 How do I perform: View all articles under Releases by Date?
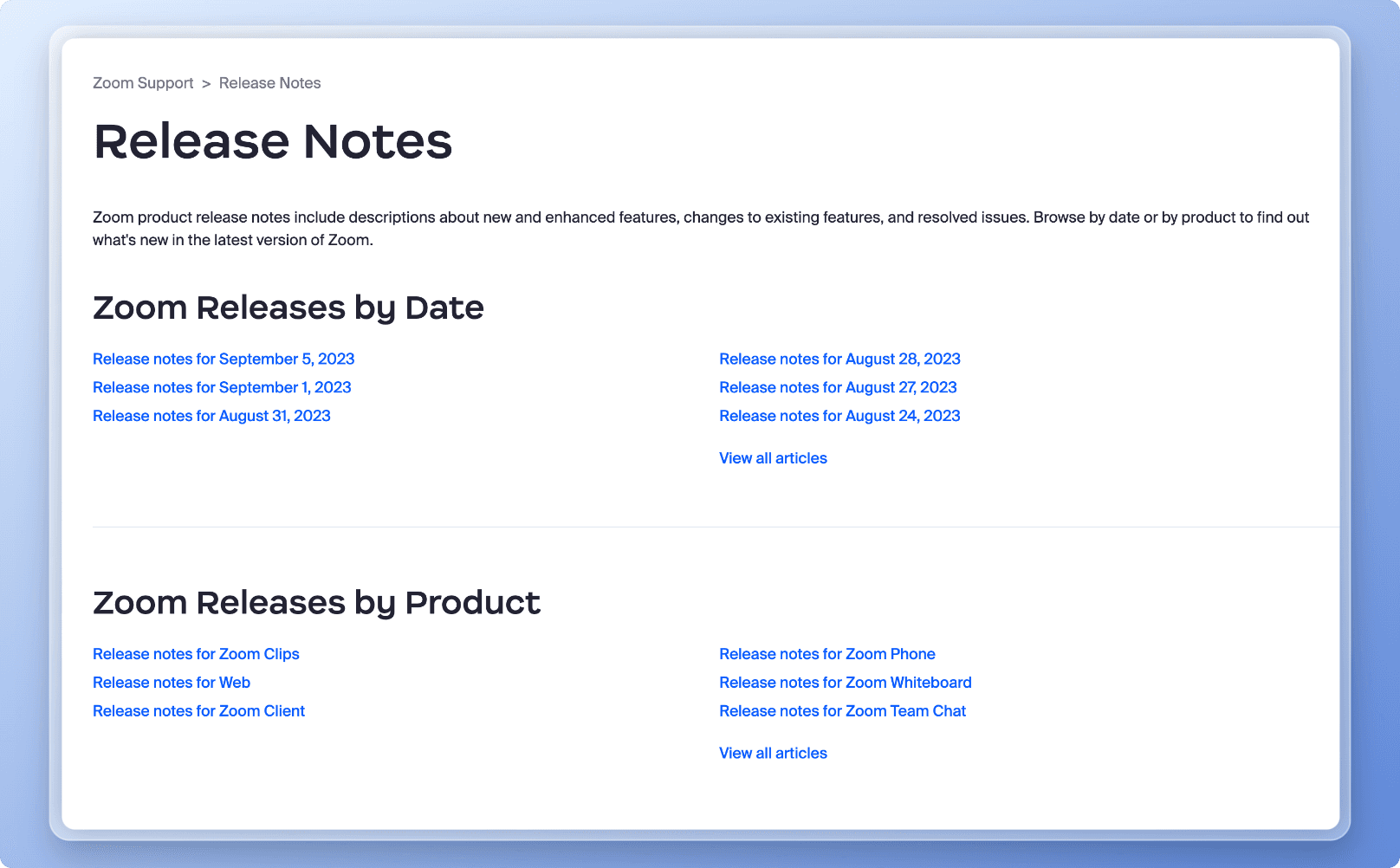773,458
